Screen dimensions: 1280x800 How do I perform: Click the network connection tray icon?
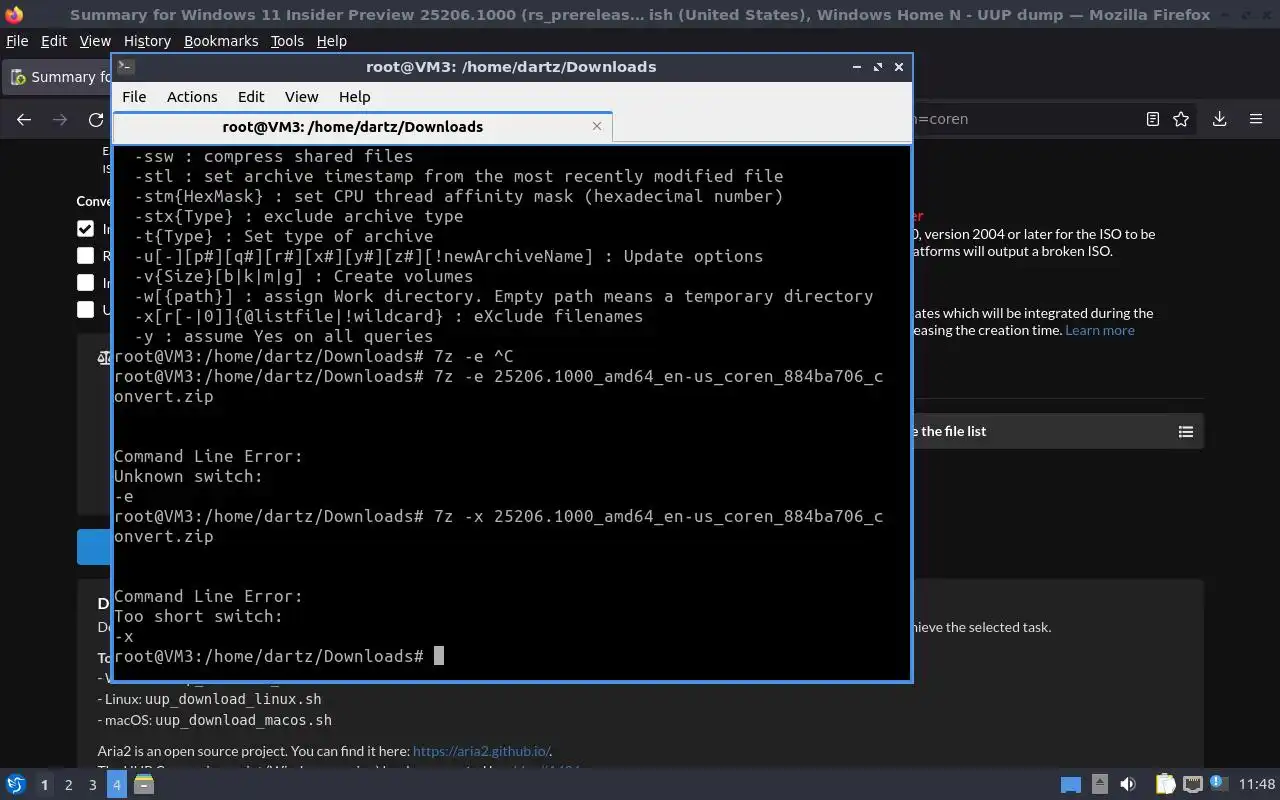[1192, 785]
